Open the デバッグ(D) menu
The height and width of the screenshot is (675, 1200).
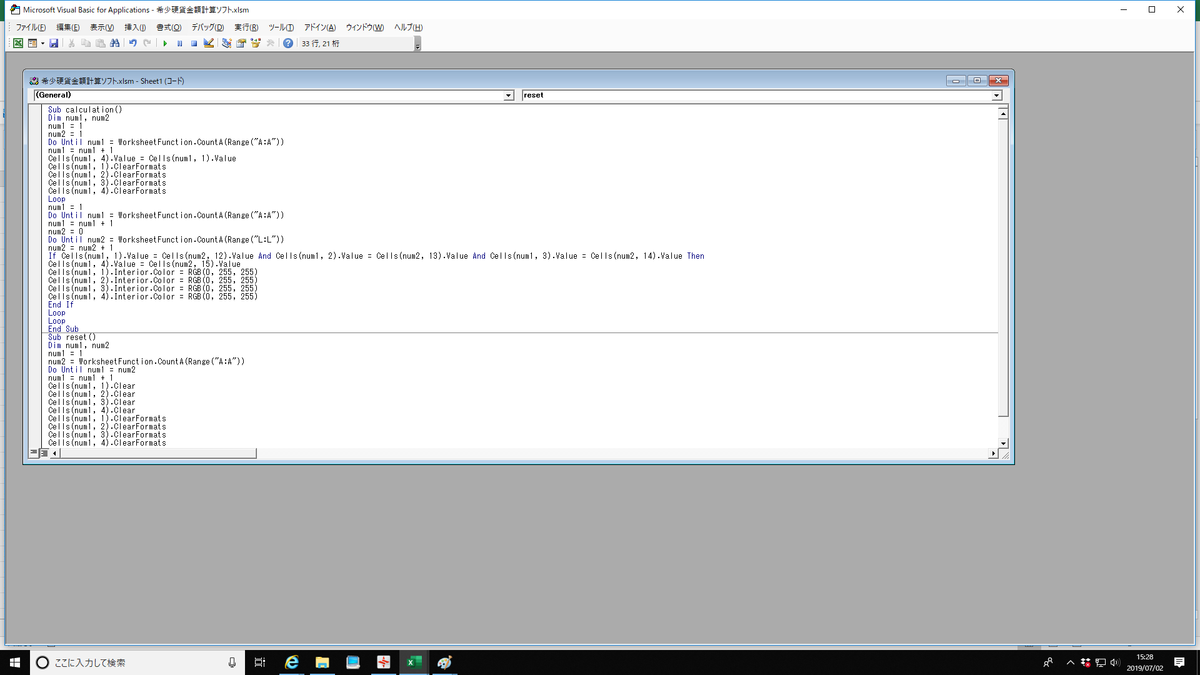[210, 27]
